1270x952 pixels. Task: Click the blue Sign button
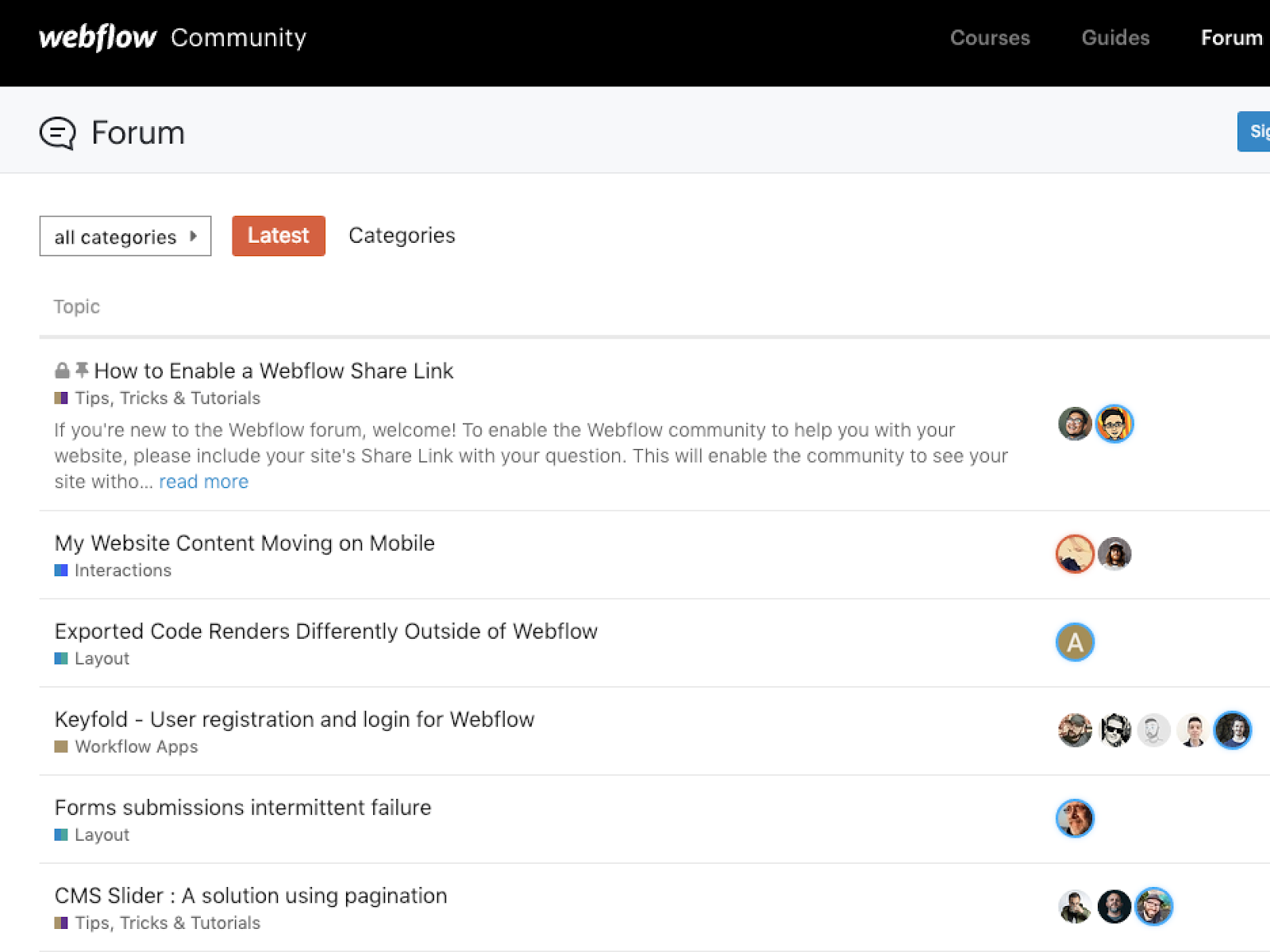pyautogui.click(x=1254, y=131)
